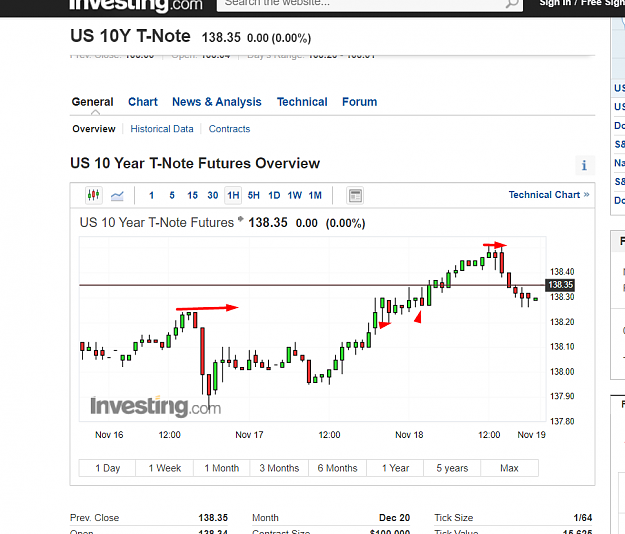
Task: Switch to area line chart icon
Action: [117, 196]
